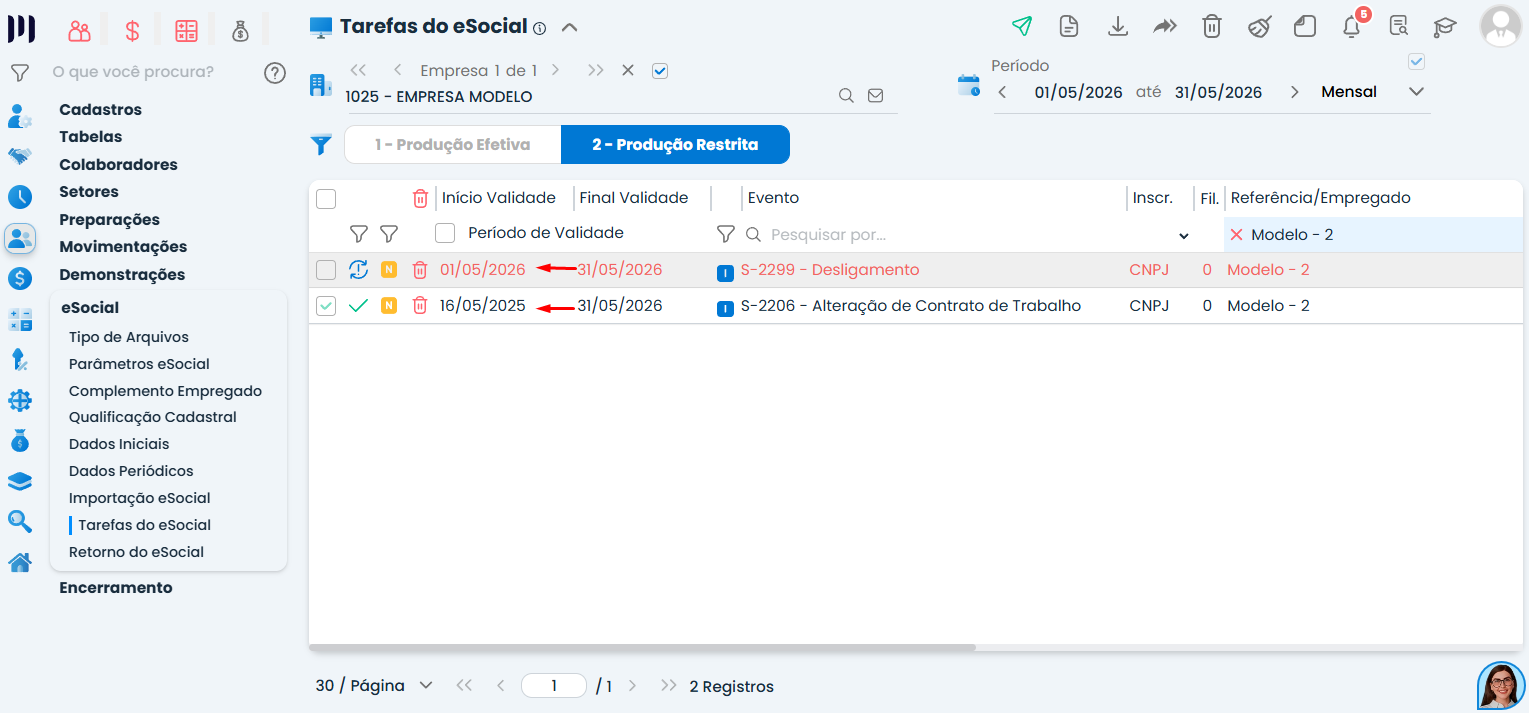Screen dimensions: 1529x713
Task: Toggle the select-all header checkbox
Action: [x=326, y=199]
